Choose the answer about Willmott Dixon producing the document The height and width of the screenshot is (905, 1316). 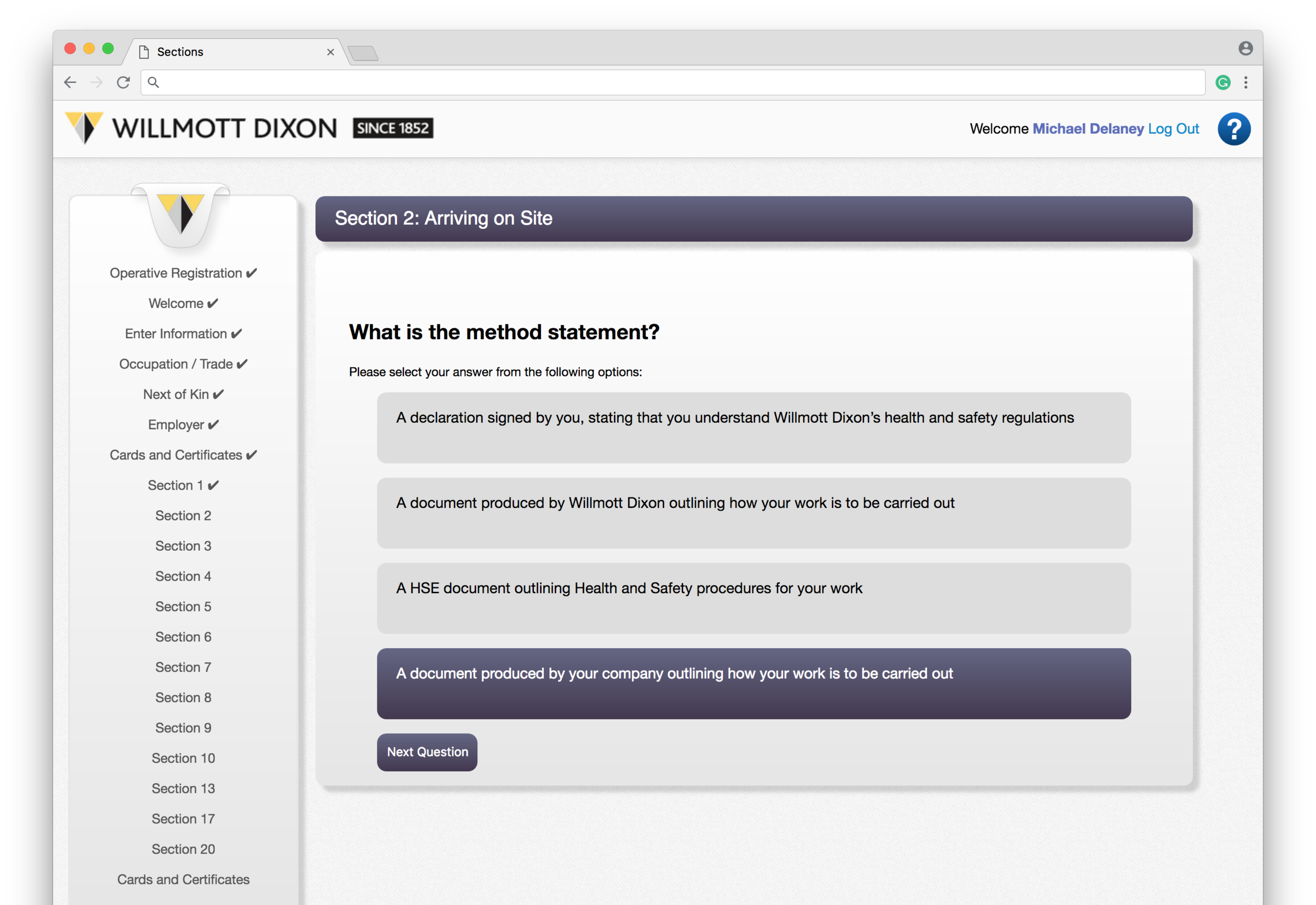[x=753, y=513]
